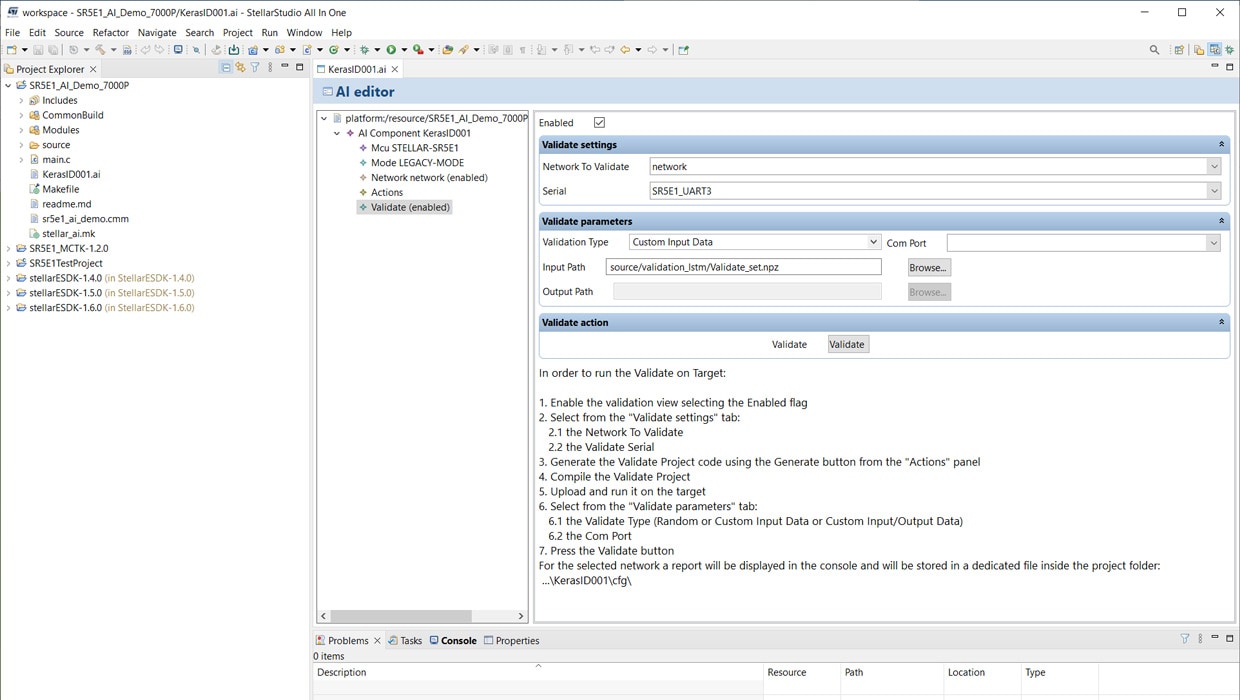Click the build hammer icon
This screenshot has height=700, width=1240.
point(100,50)
